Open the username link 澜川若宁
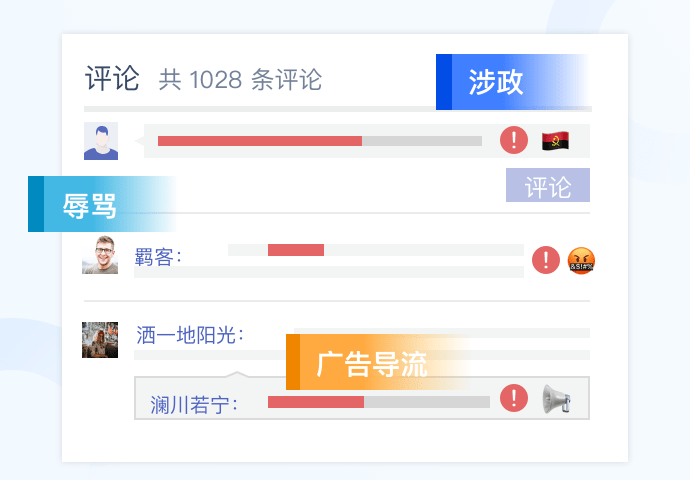 [194, 404]
